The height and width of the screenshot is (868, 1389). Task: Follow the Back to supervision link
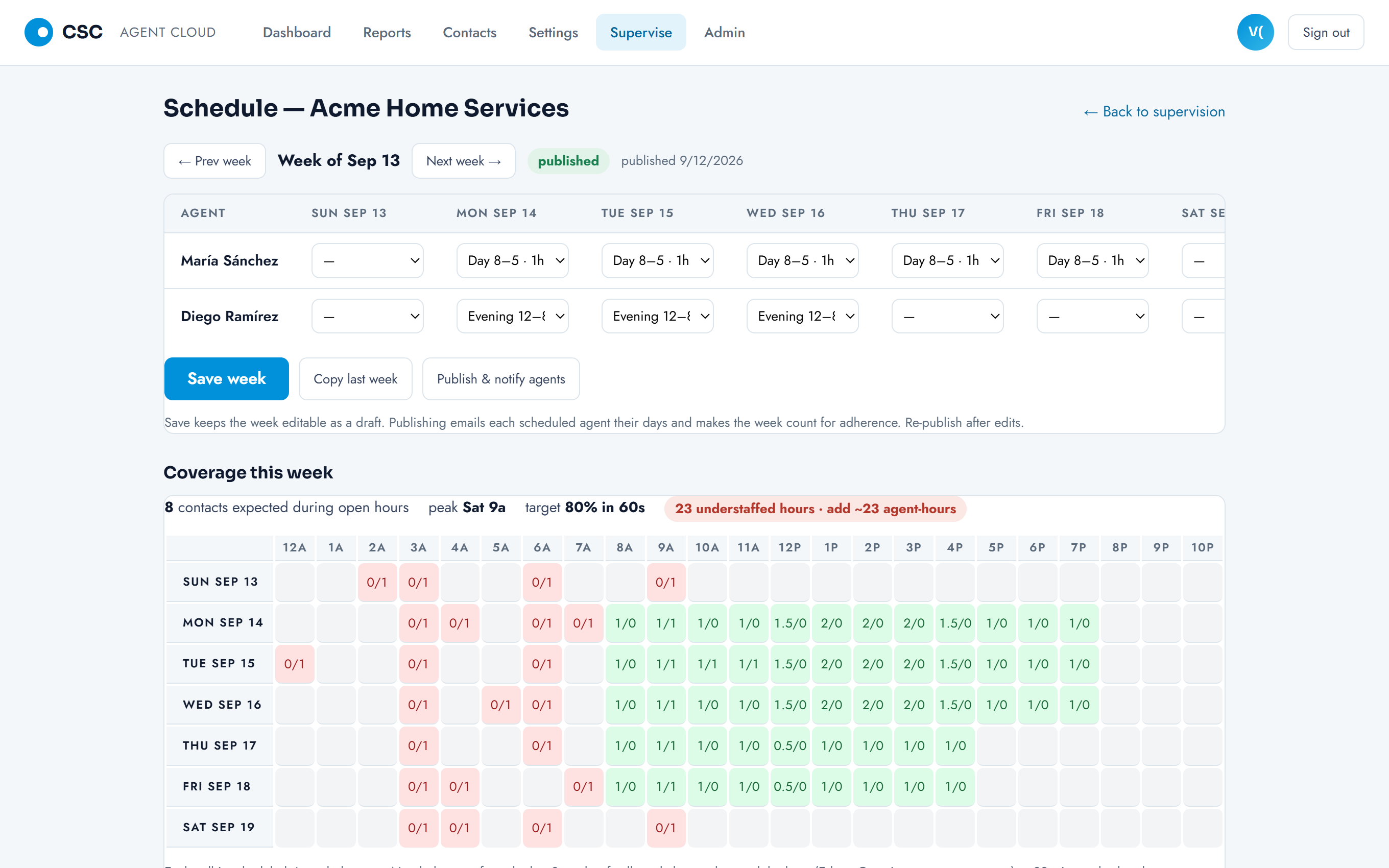pos(1154,111)
